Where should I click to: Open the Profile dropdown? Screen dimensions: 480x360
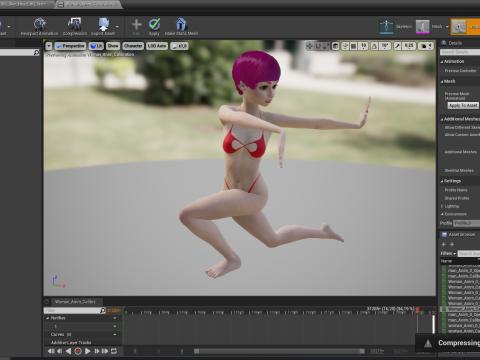(467, 223)
